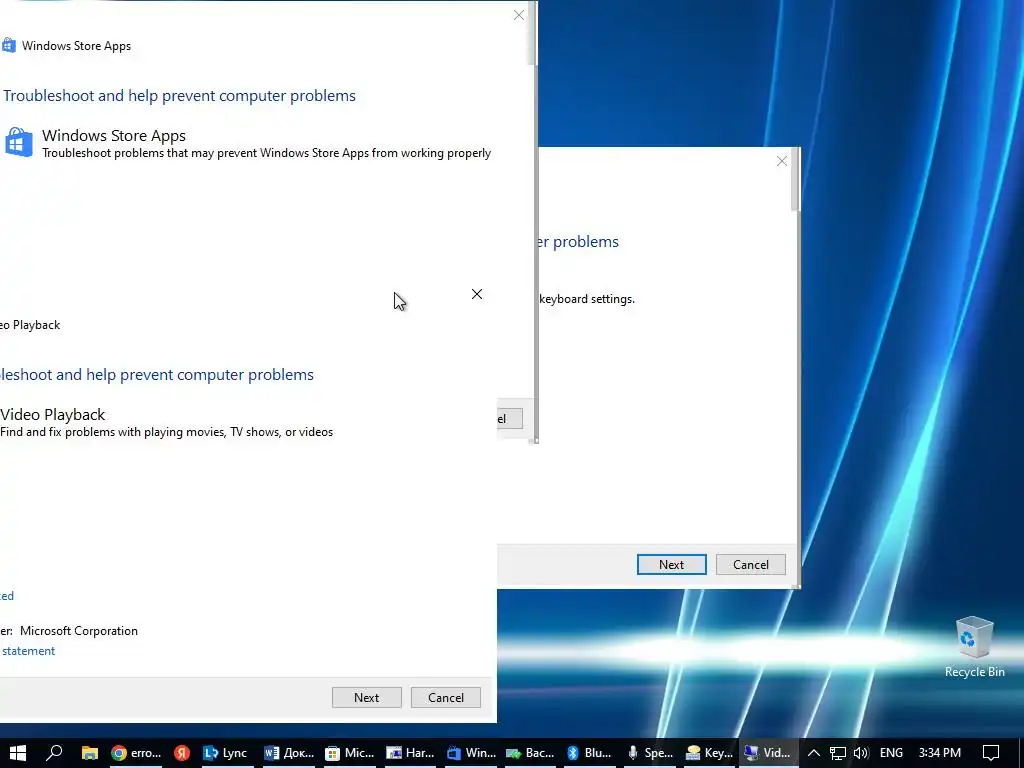Open volume control in system tray
Screen dimensions: 1024x768
pyautogui.click(x=861, y=753)
